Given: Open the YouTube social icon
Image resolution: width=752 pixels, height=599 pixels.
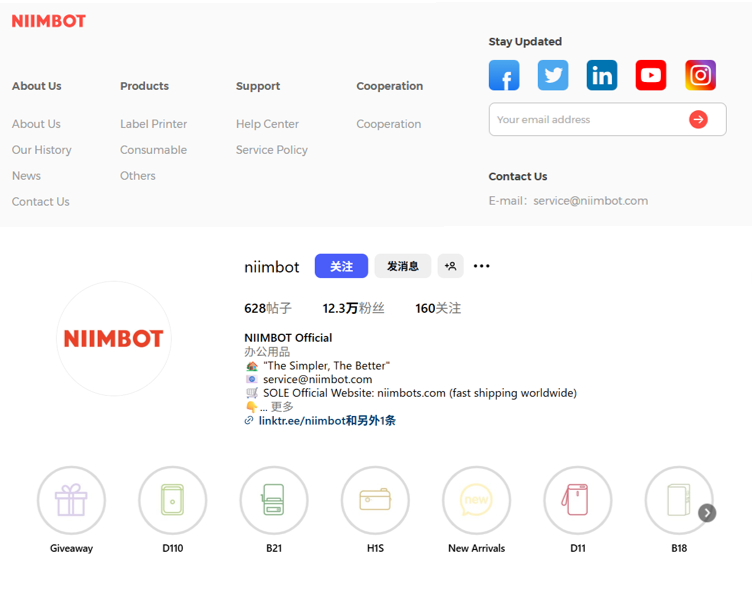Looking at the screenshot, I should pyautogui.click(x=651, y=76).
